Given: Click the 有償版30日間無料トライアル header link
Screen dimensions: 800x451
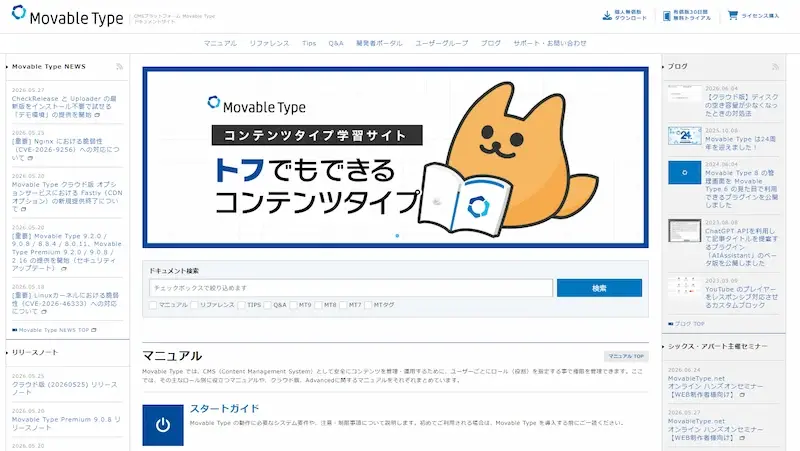Looking at the screenshot, I should [687, 15].
